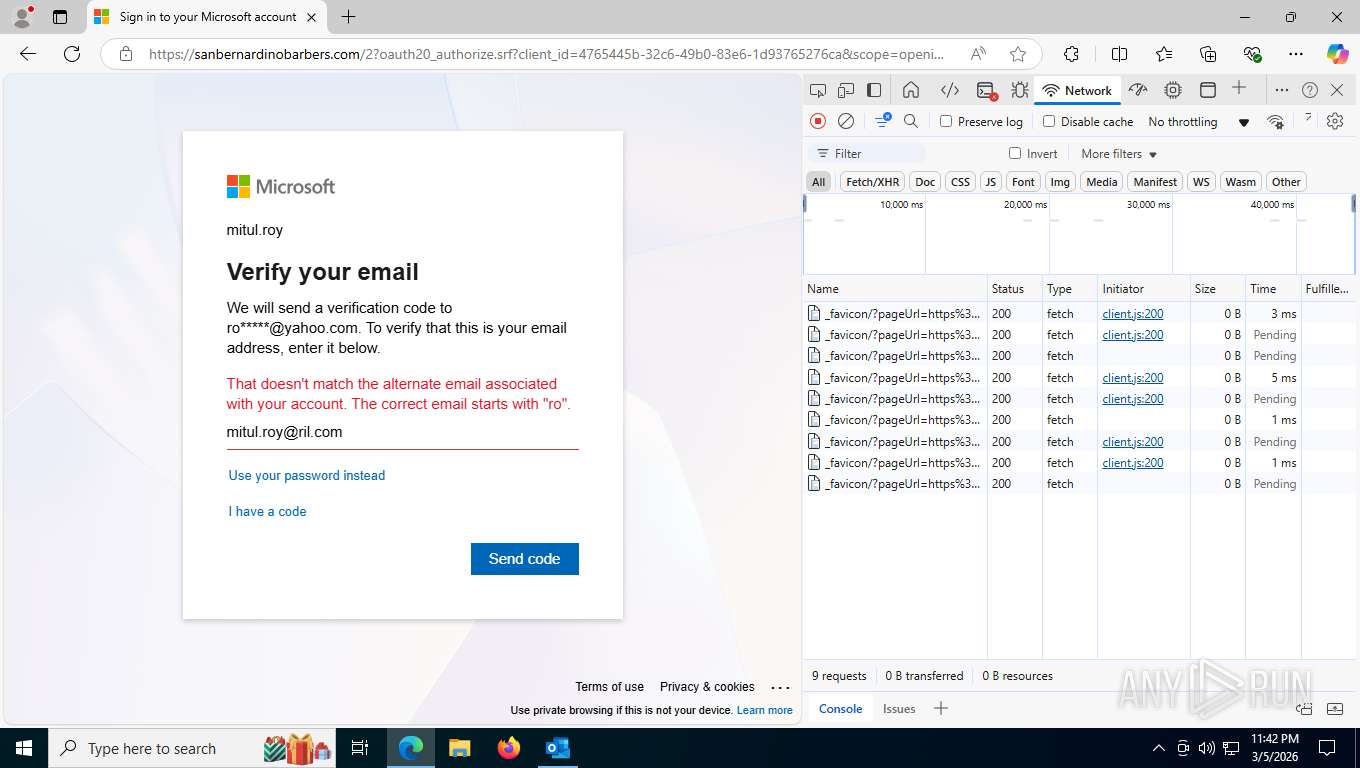Click the browser address bar URL
1360x768 pixels.
pyautogui.click(x=545, y=54)
